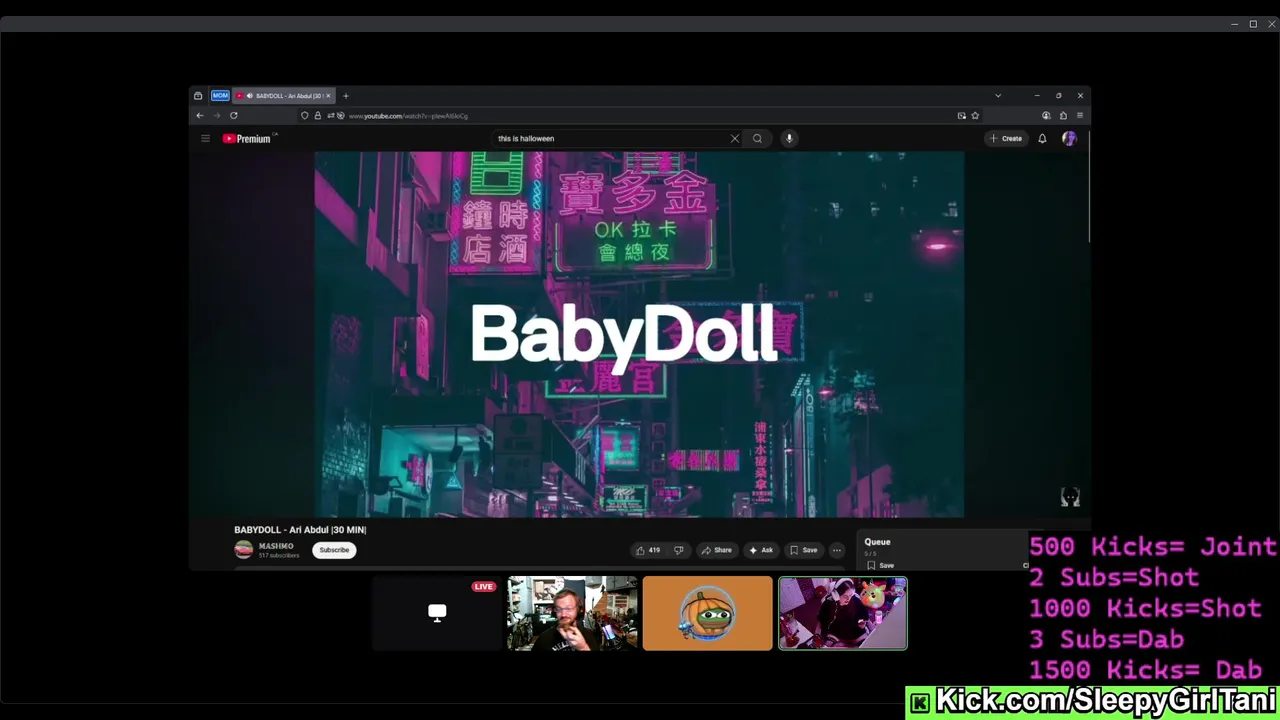Open the YouTube account avatar menu
This screenshot has height=720, width=1280.
tap(1069, 139)
